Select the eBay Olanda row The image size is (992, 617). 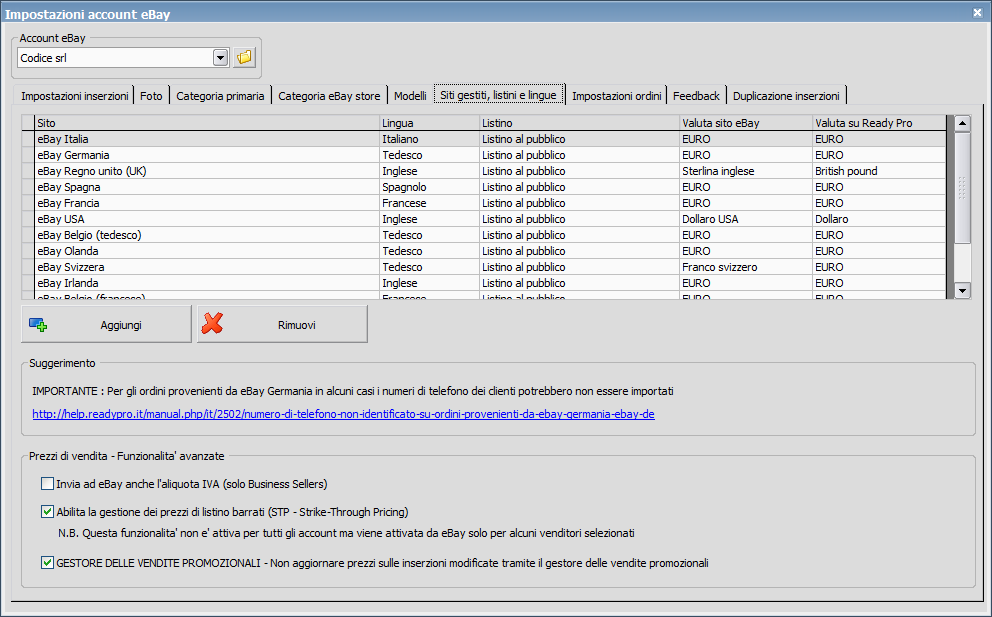484,251
